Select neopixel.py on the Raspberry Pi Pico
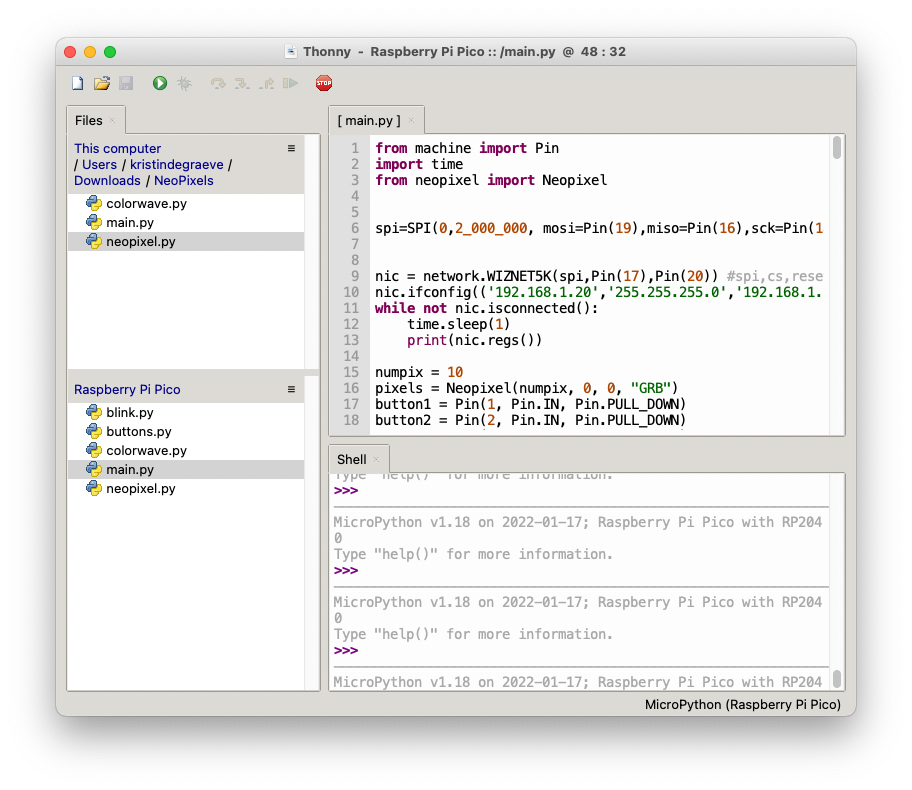The image size is (912, 790). coord(186,489)
